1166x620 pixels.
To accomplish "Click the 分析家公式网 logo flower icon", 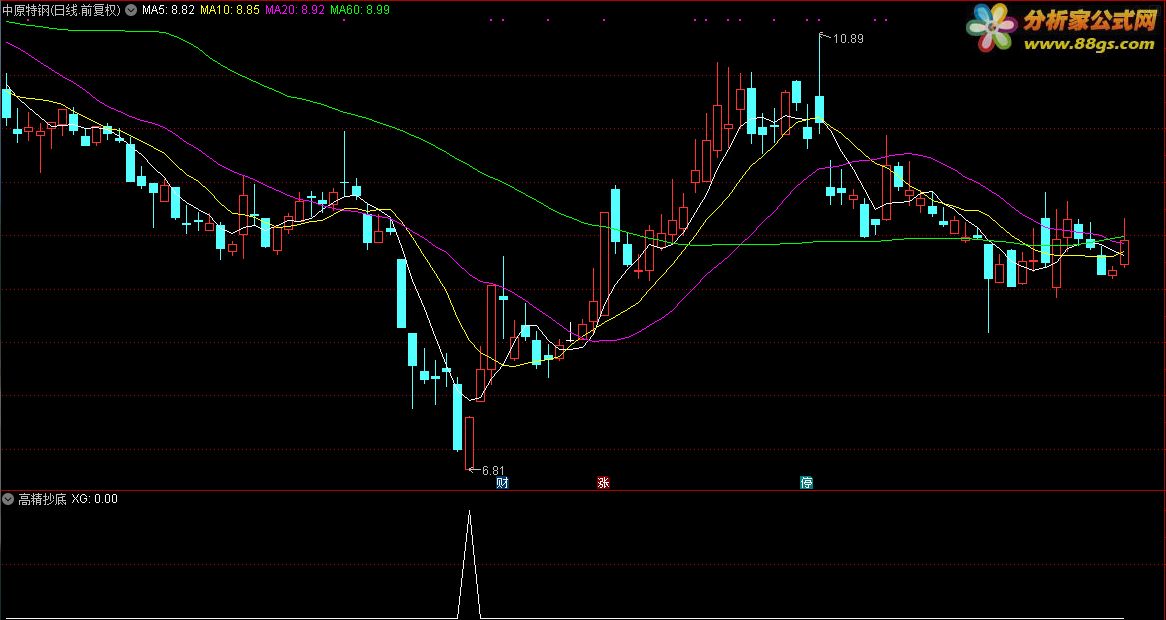I will [x=992, y=27].
